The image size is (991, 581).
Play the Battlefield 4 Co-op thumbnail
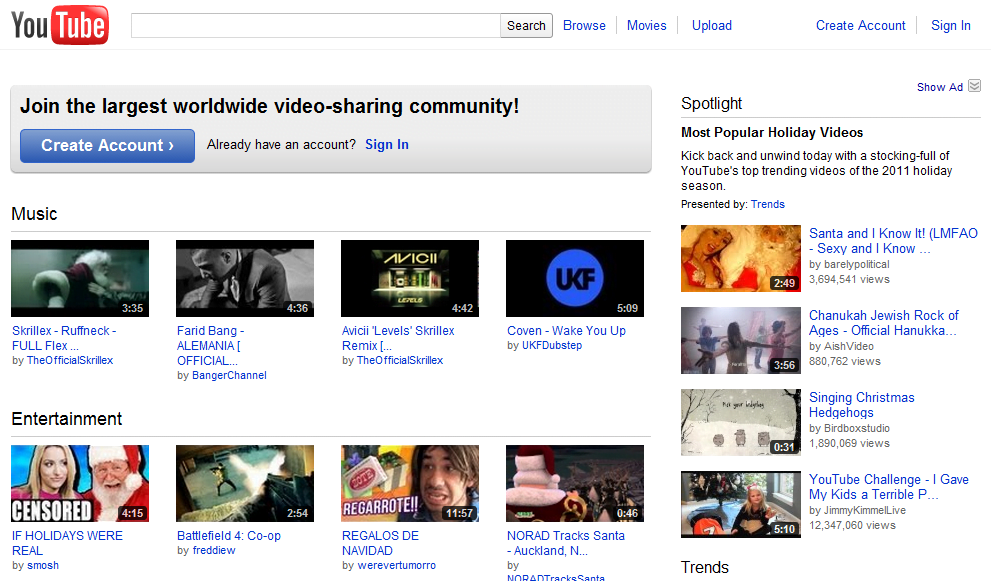(244, 483)
